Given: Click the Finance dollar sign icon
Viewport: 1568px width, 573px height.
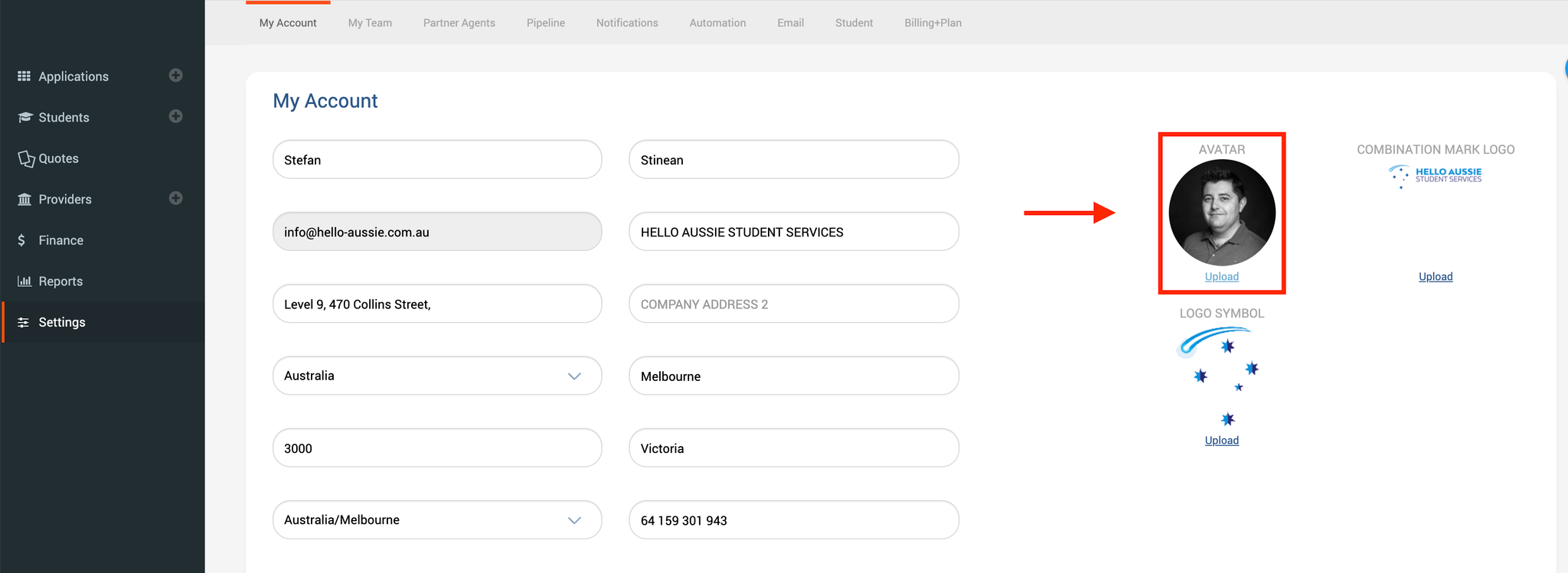Looking at the screenshot, I should click(21, 240).
